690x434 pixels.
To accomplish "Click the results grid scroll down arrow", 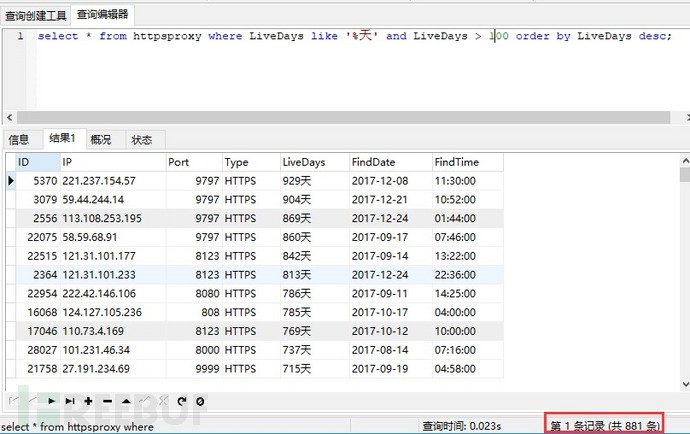I will [x=685, y=384].
